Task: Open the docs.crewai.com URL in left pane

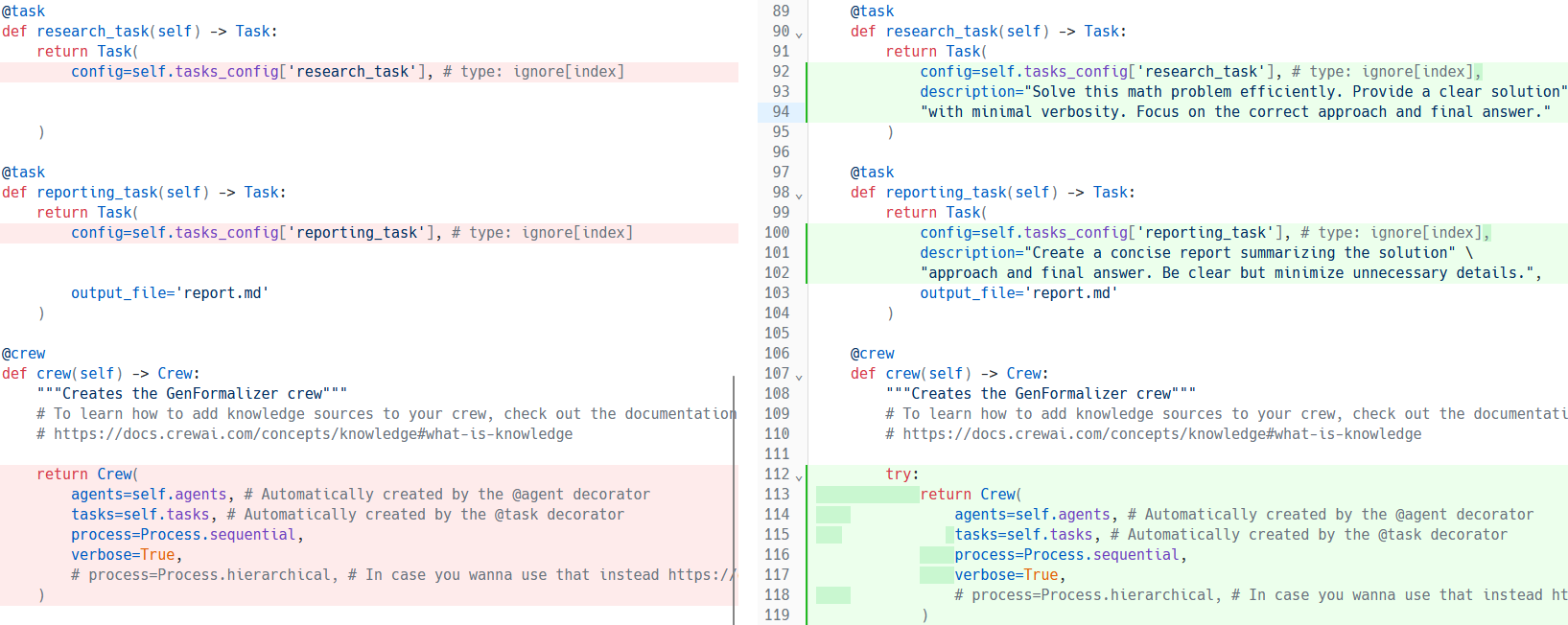Action: (x=313, y=434)
